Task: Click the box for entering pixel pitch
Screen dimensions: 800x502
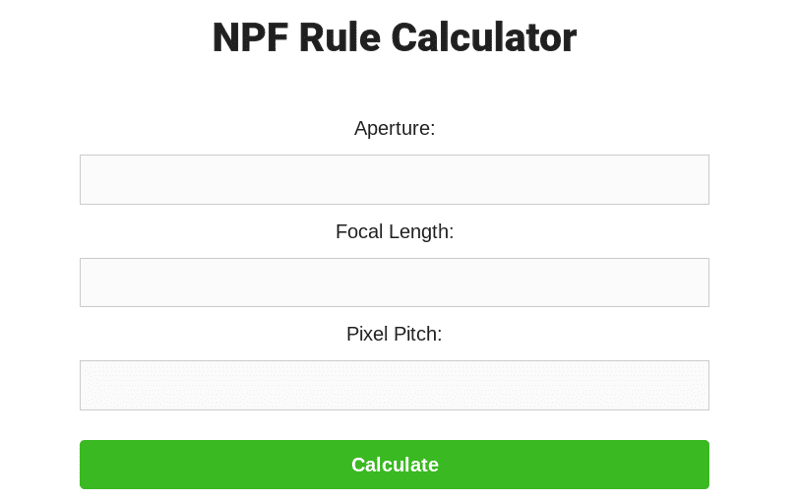Action: point(394,386)
